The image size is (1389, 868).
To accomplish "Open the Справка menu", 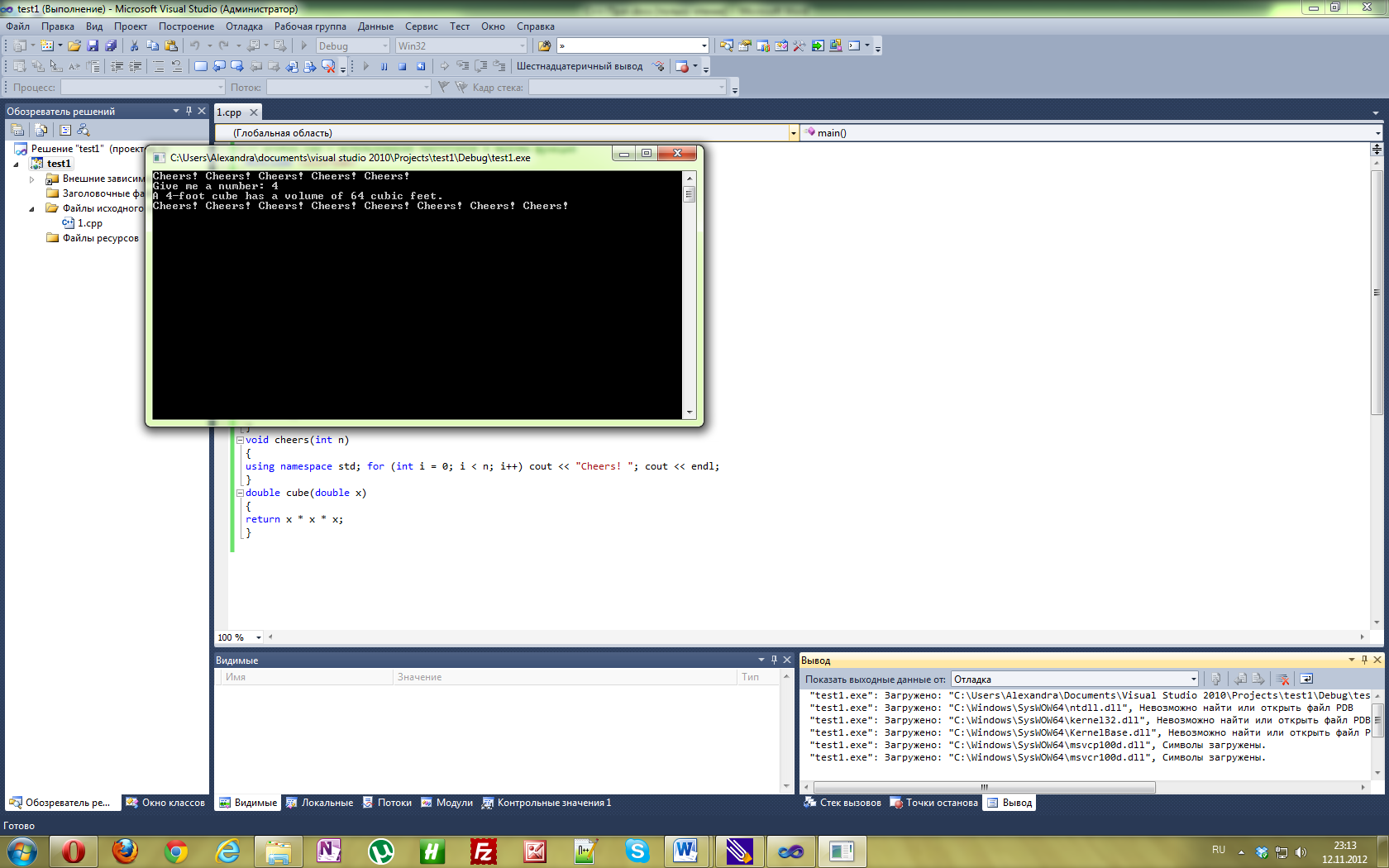I will point(535,26).
